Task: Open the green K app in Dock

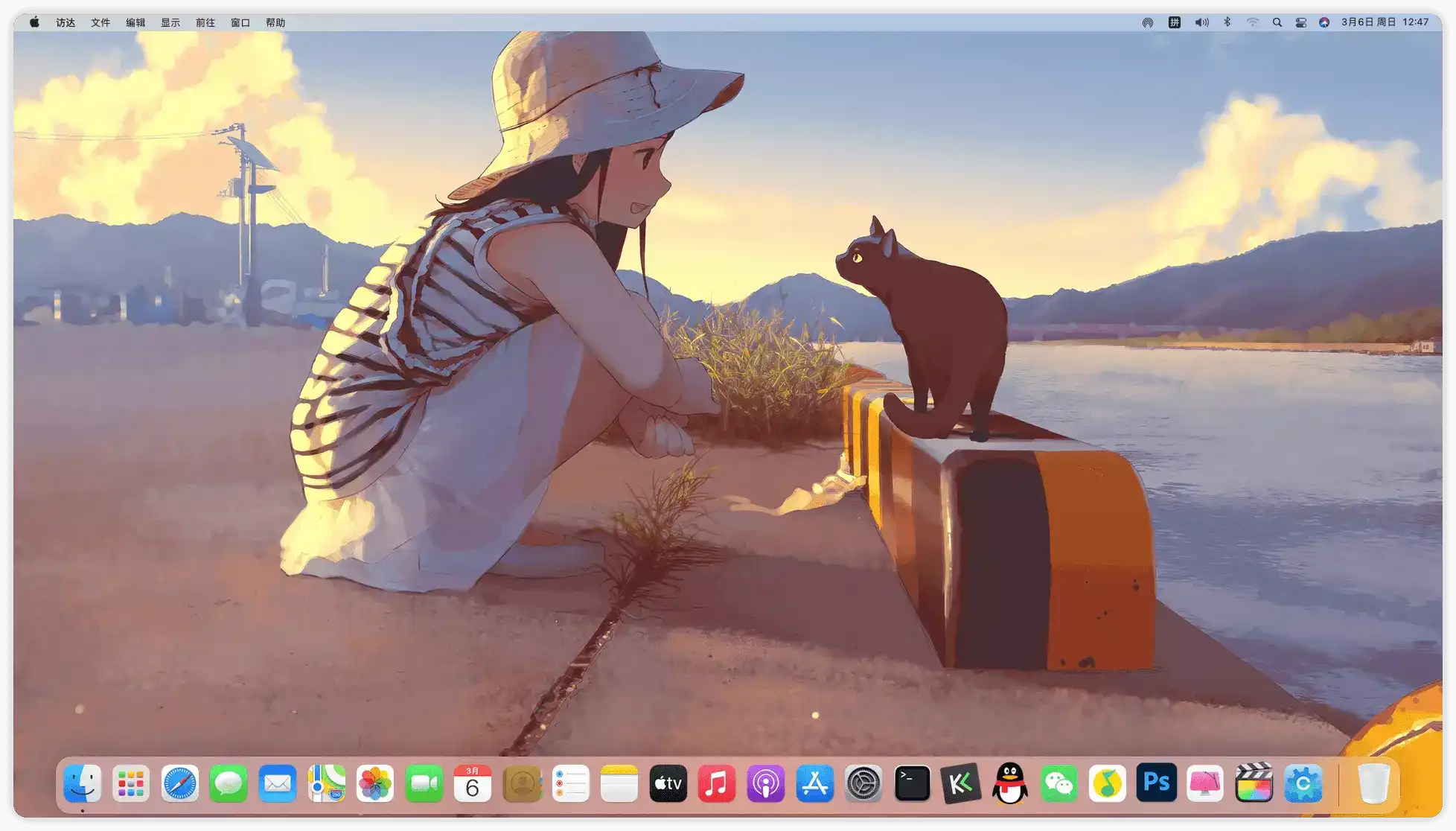Action: tap(961, 783)
